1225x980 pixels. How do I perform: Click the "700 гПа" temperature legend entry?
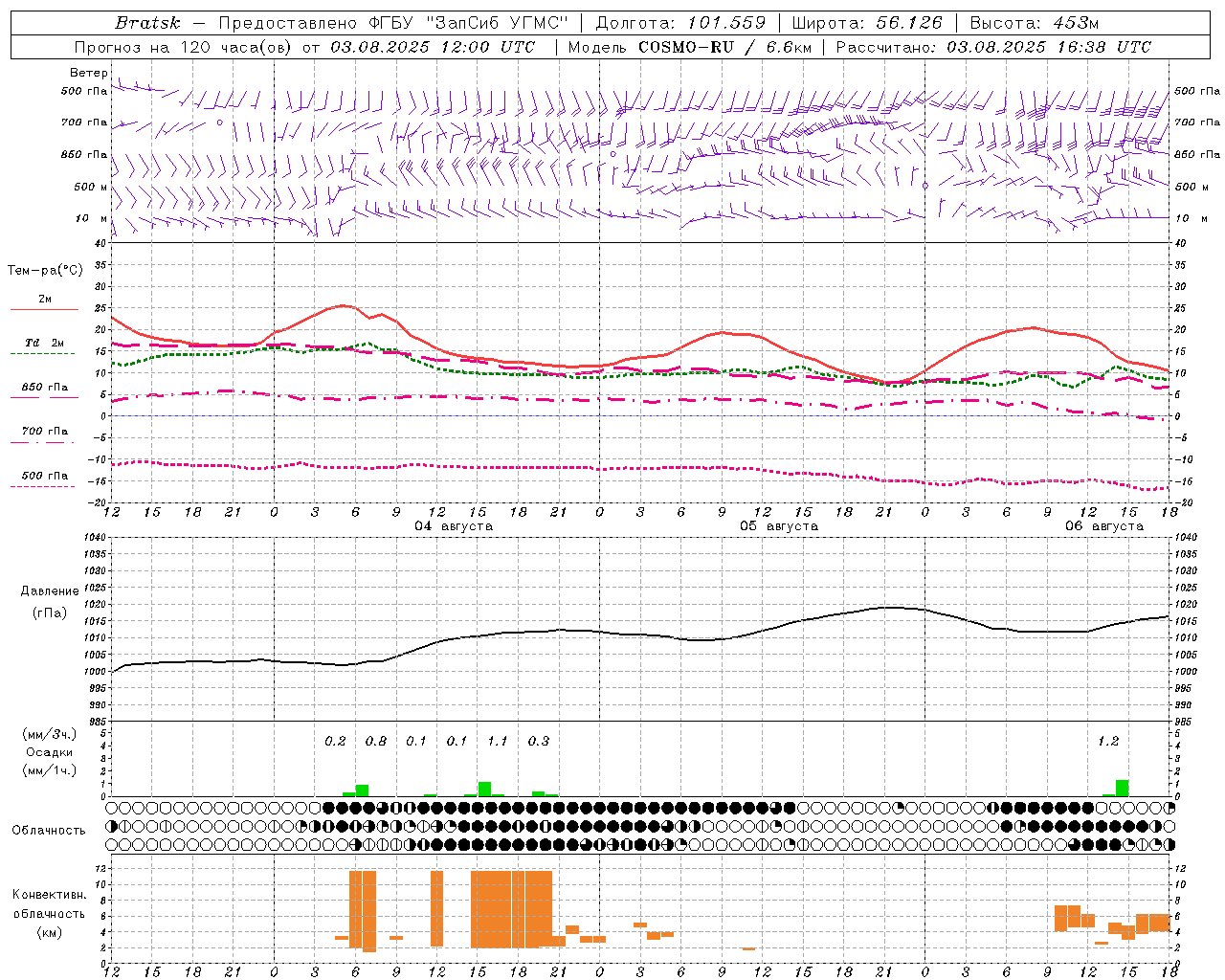(x=45, y=432)
